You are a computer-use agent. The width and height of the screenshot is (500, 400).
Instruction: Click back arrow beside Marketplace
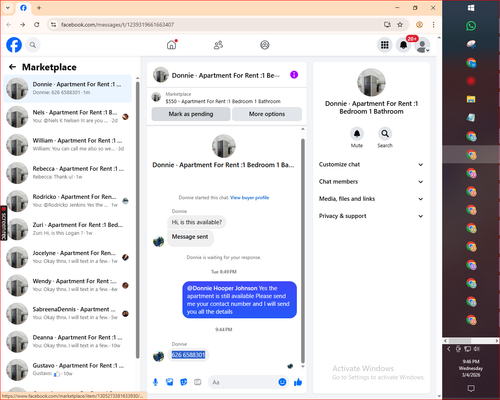12,67
